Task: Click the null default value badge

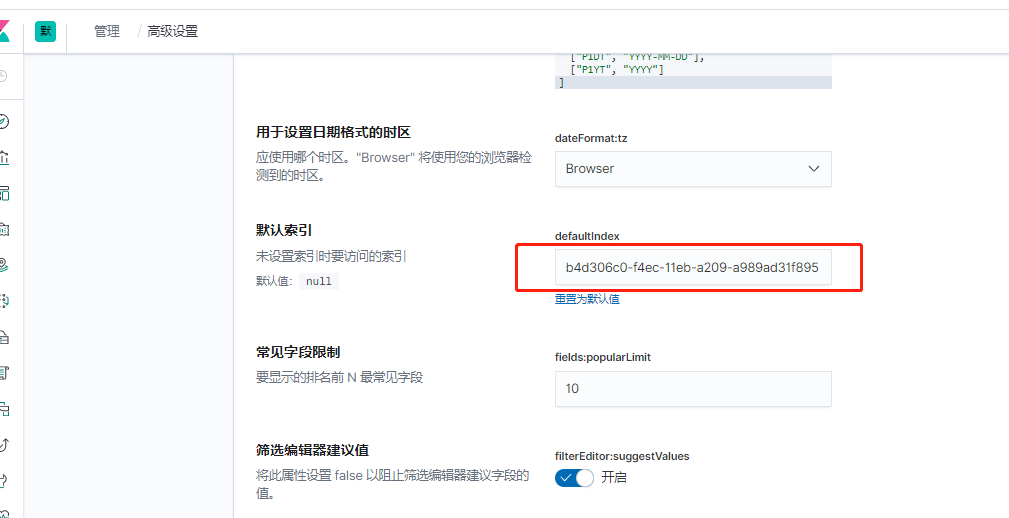Action: pos(319,281)
